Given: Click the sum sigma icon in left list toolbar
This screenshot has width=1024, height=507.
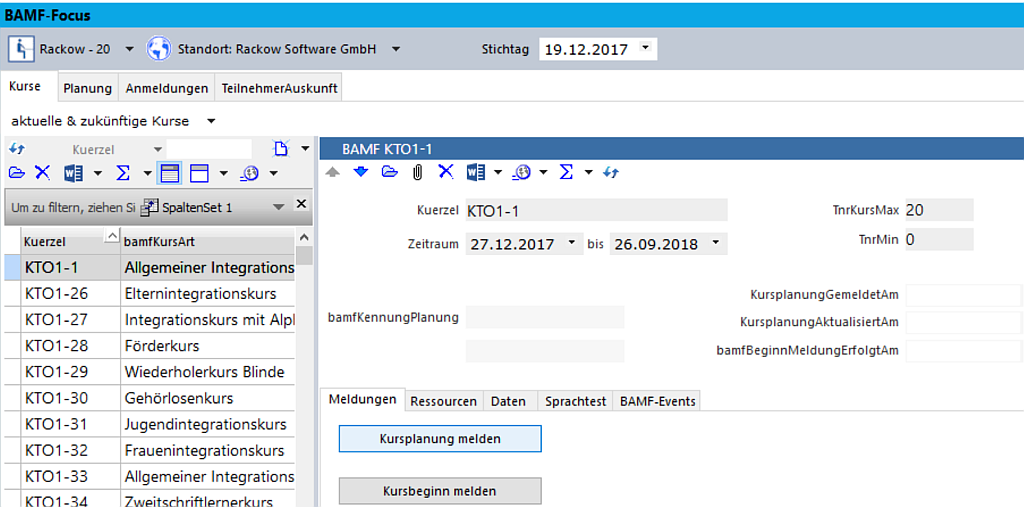Looking at the screenshot, I should point(123,173).
